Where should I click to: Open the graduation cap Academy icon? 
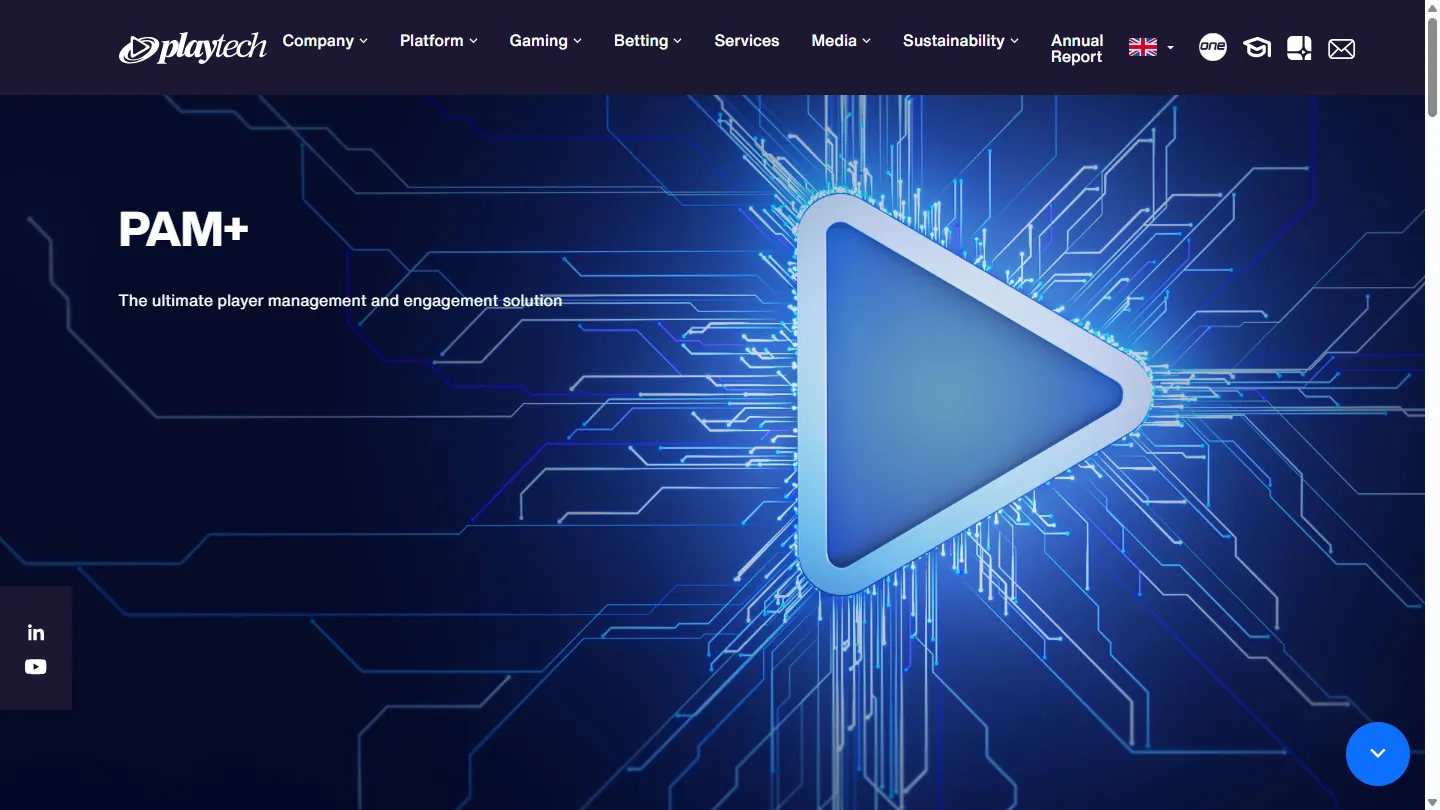1257,48
